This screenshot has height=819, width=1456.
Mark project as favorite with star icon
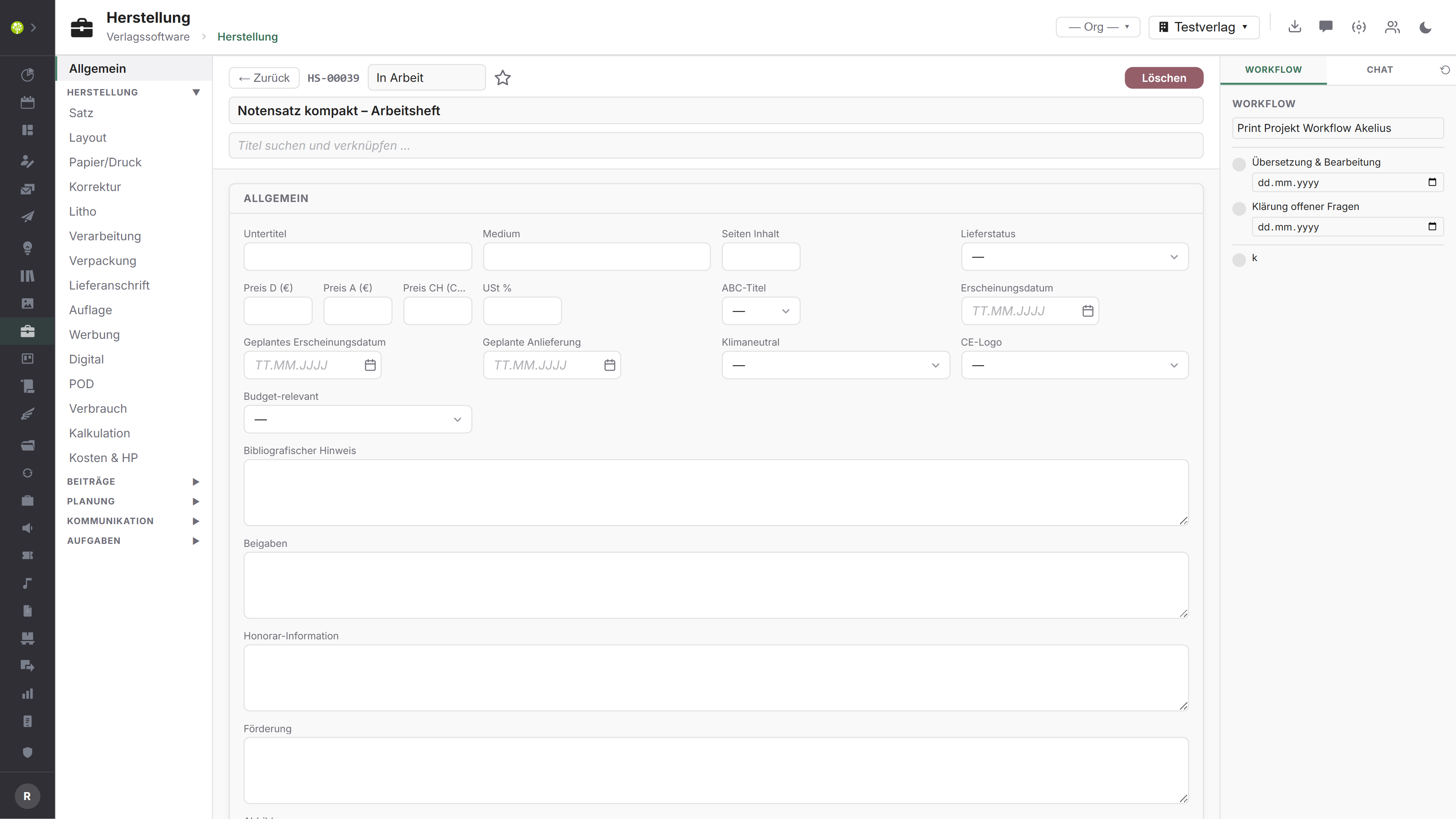pos(502,78)
